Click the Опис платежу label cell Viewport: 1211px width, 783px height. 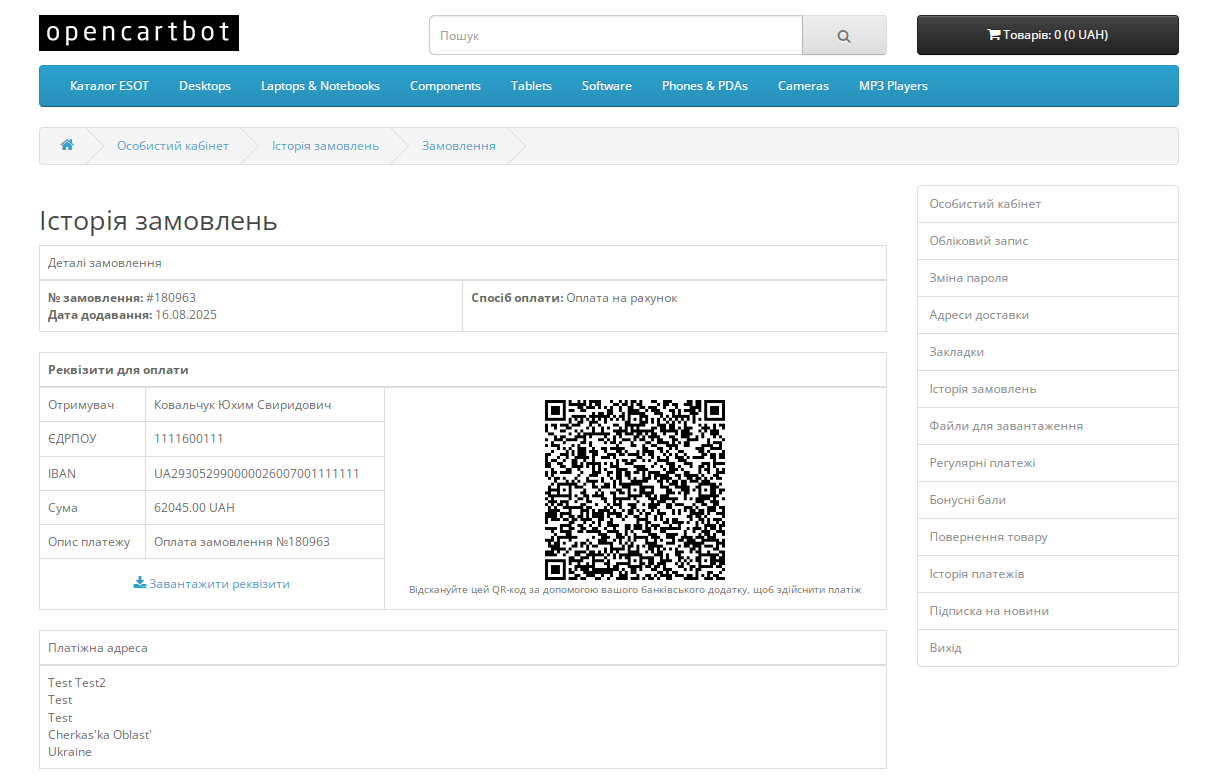92,541
